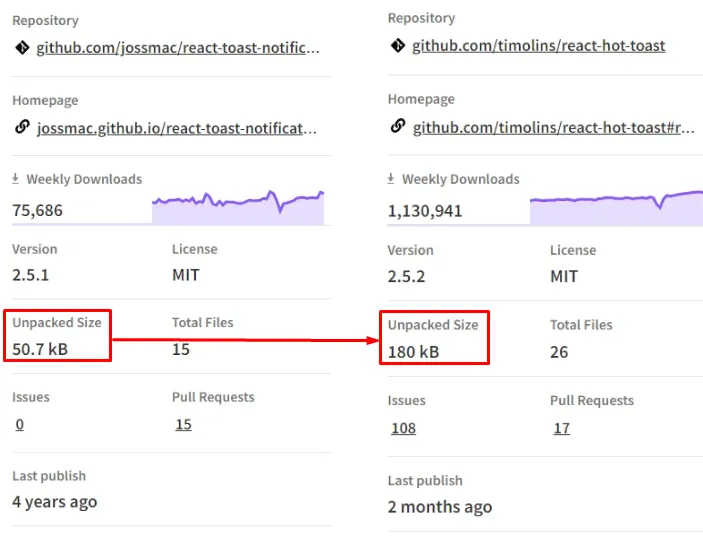Open github.com/jossmac/react-toast-notific... repository link
The image size is (703, 536).
(x=178, y=48)
